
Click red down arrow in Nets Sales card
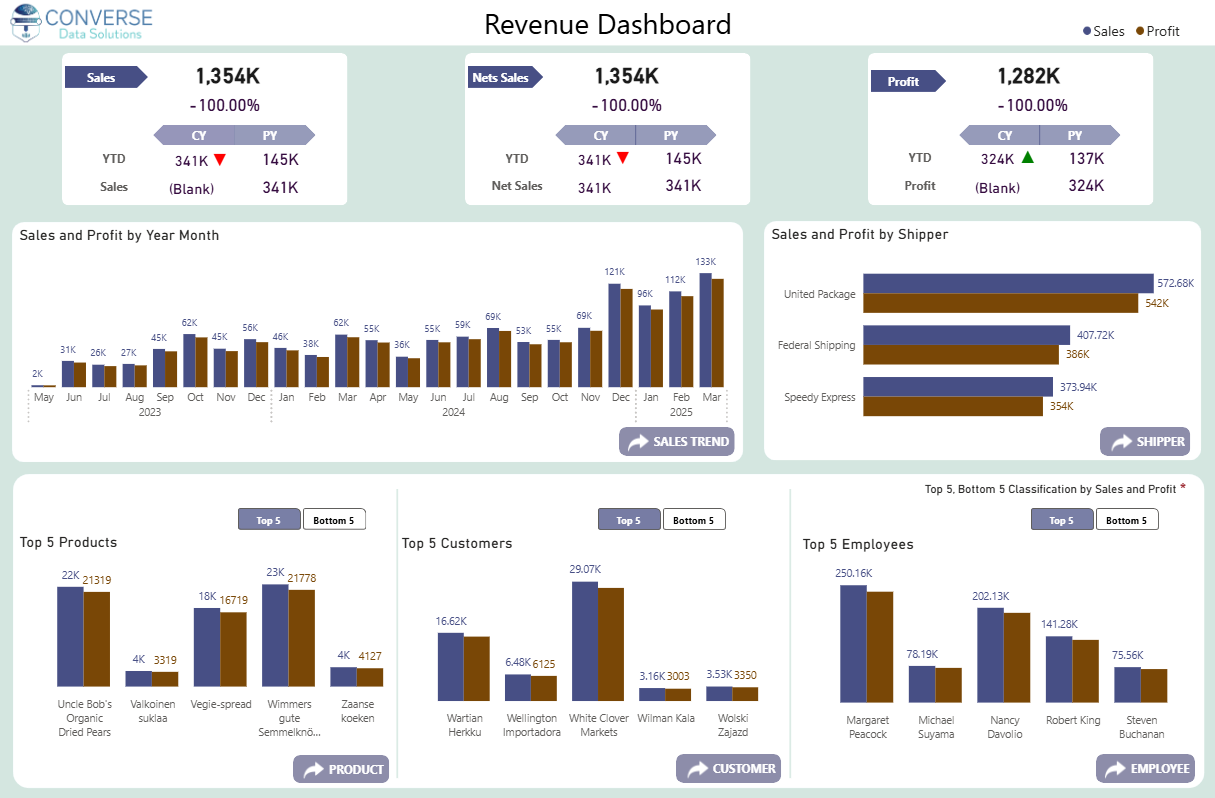coord(623,158)
